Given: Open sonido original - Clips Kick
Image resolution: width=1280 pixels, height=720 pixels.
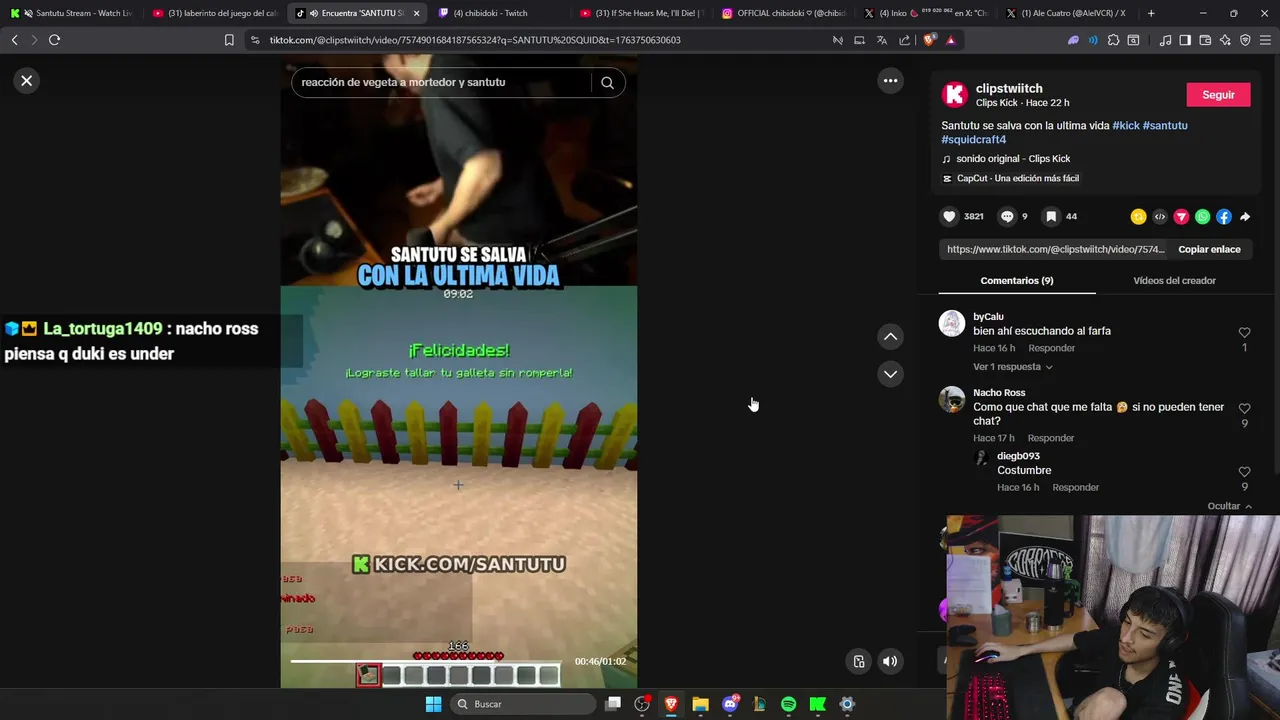Looking at the screenshot, I should pos(1012,159).
